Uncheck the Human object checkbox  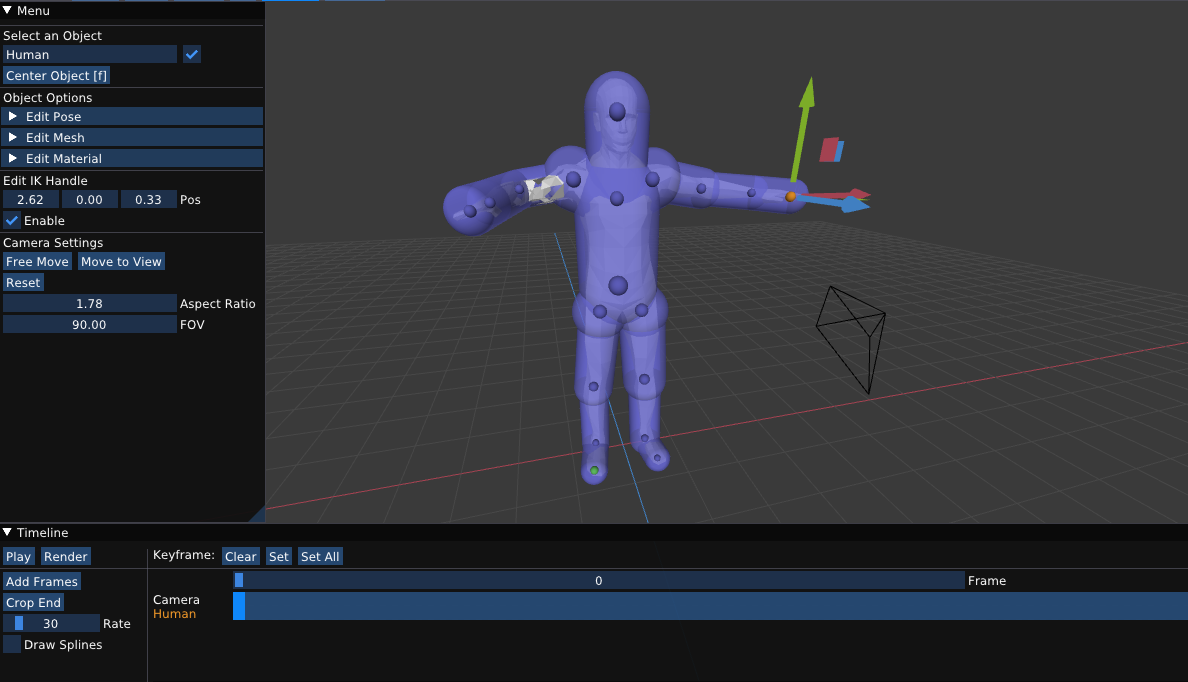192,55
